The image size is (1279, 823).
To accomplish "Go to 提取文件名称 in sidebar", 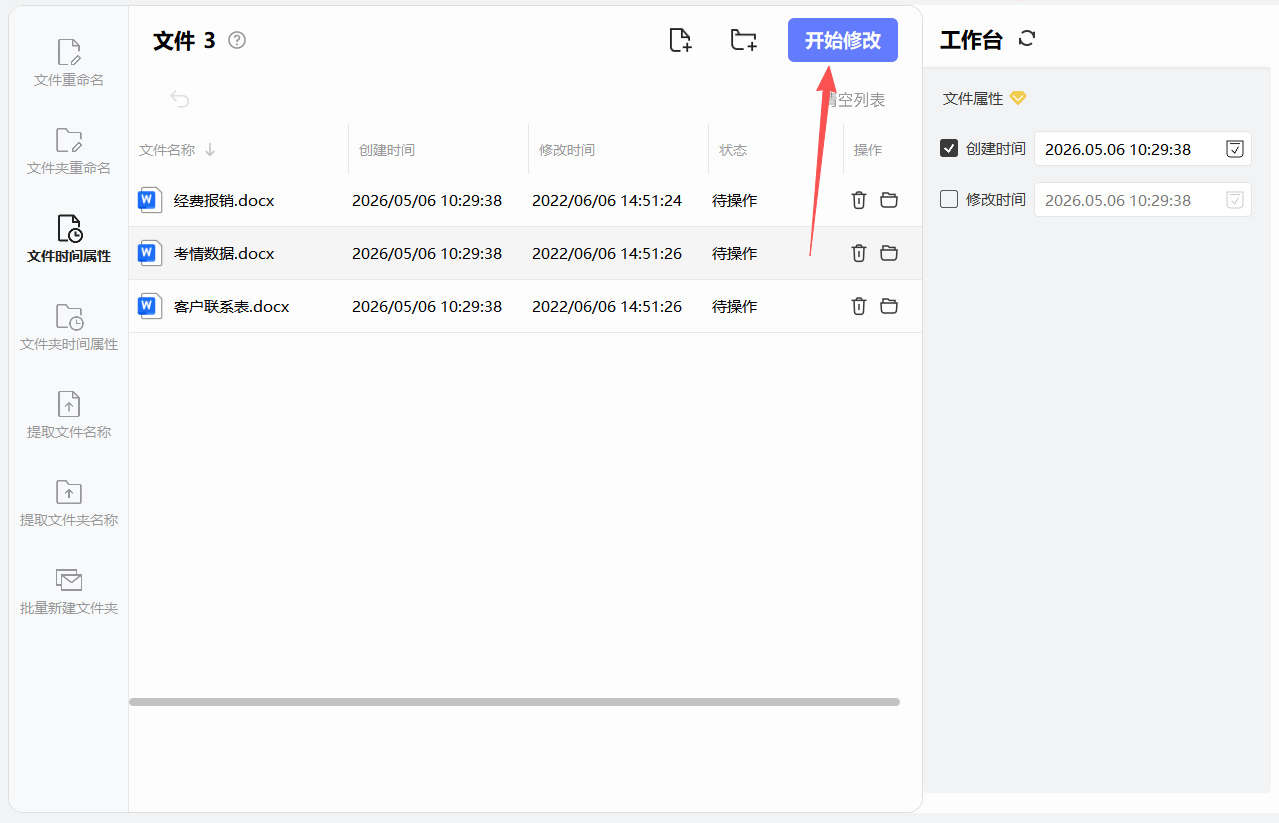I will (x=69, y=415).
